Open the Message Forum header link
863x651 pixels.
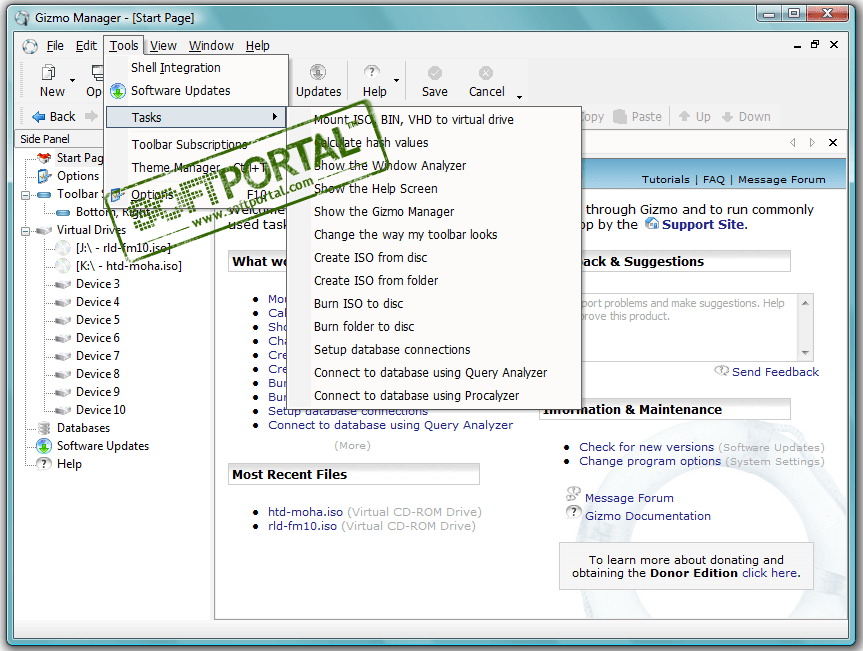[782, 179]
